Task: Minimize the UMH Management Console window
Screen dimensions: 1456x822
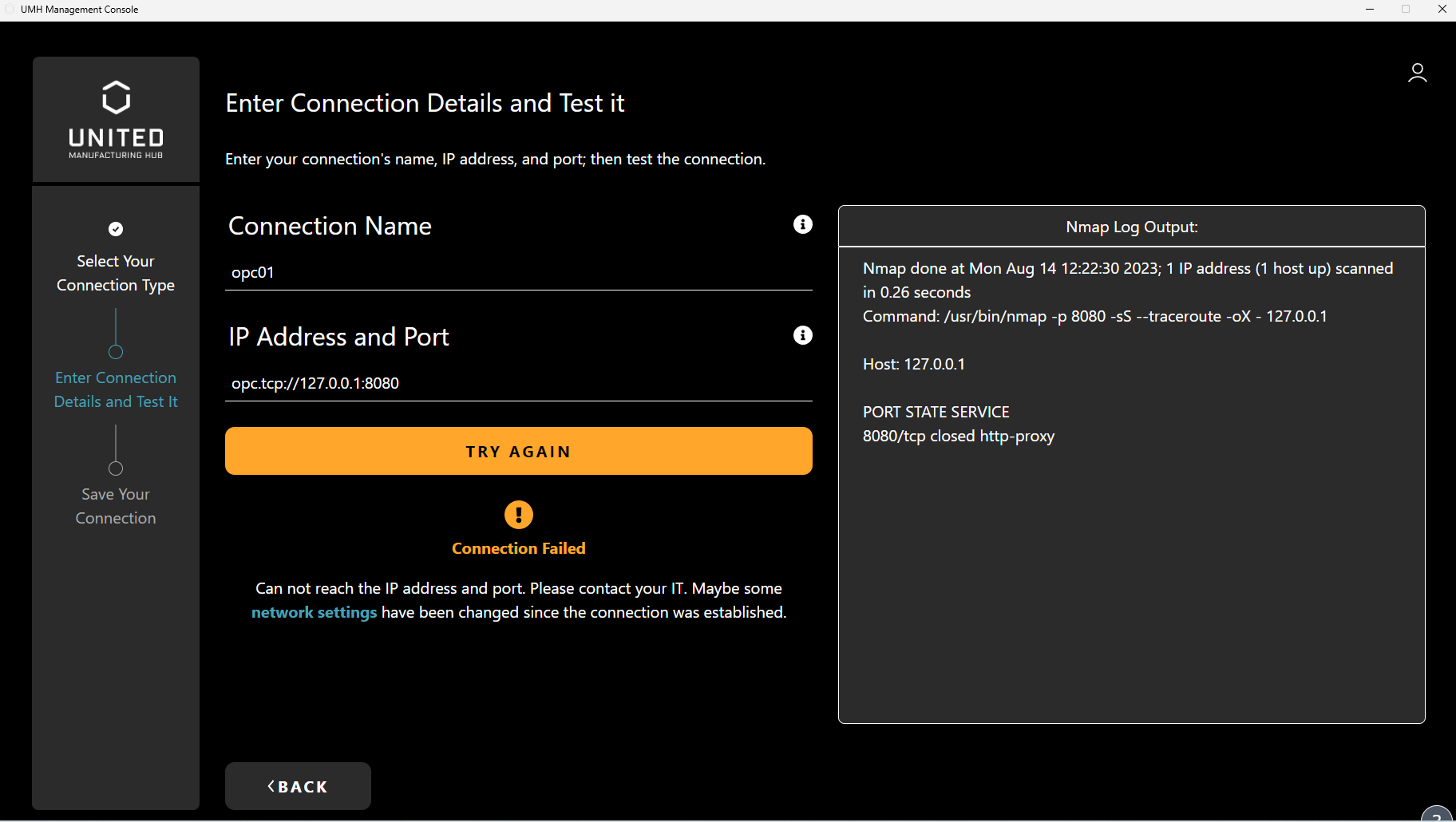Action: coord(1369,10)
